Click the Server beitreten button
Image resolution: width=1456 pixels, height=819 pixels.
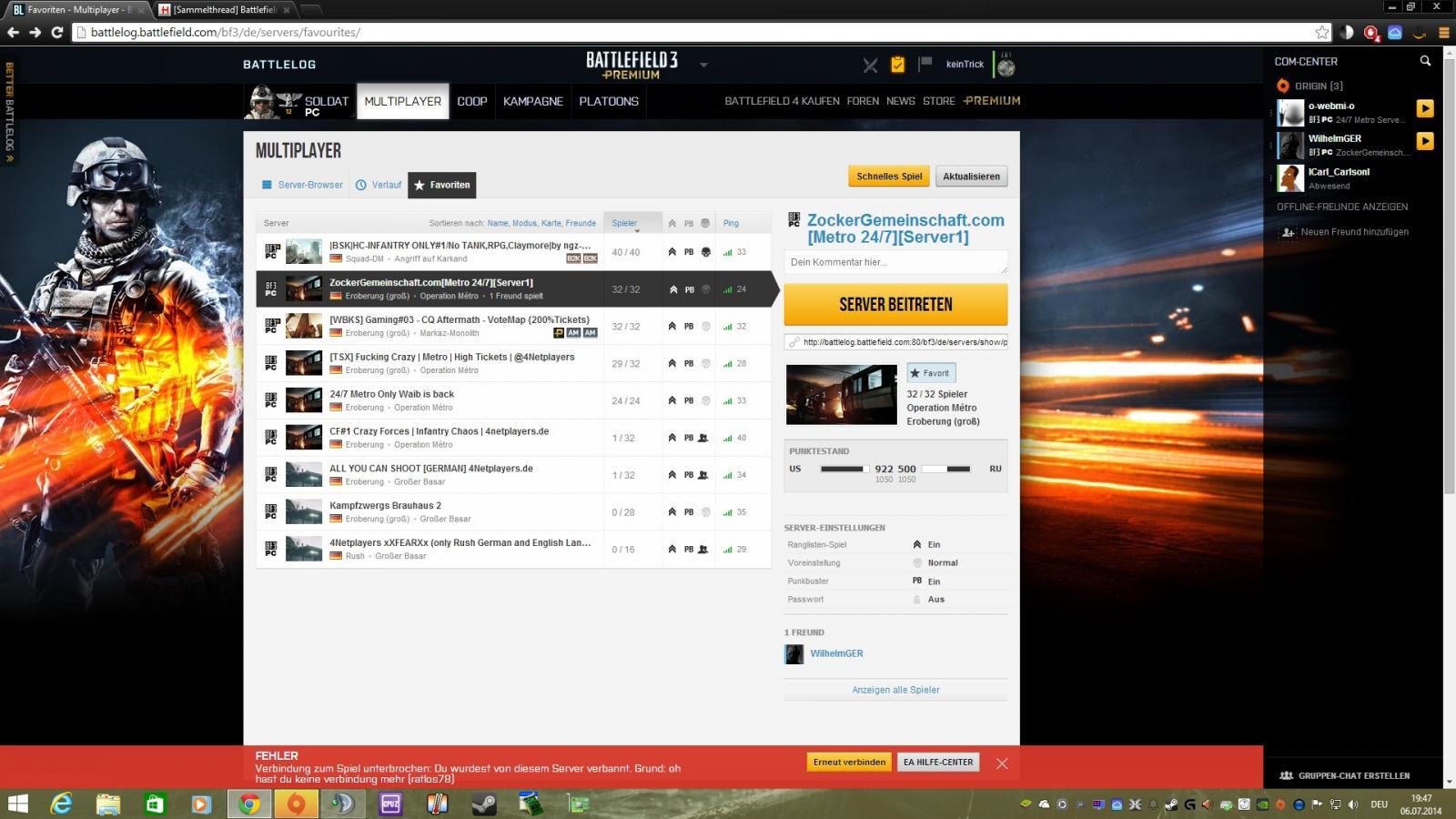pyautogui.click(x=895, y=304)
